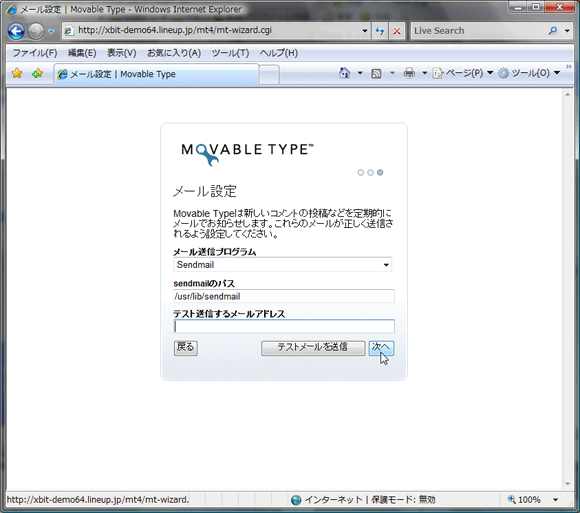Viewport: 580px width, 513px height.
Task: Open Favorites Center star icon
Action: point(17,73)
